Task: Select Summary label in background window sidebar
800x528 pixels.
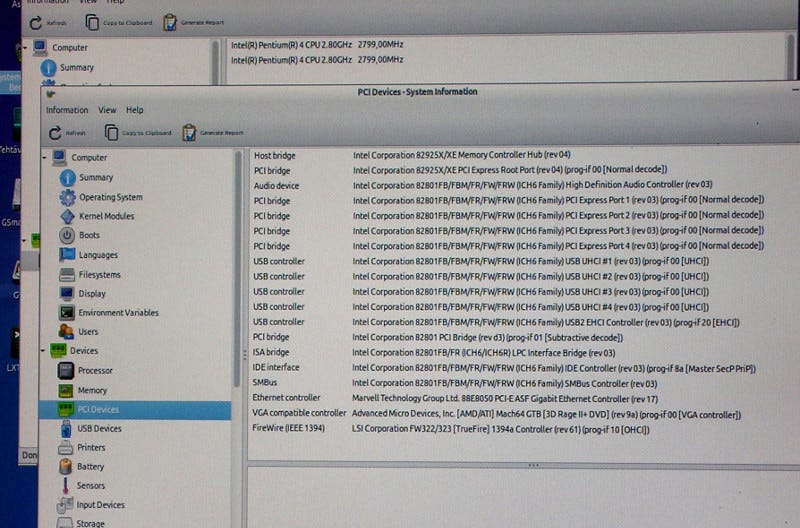Action: (77, 67)
